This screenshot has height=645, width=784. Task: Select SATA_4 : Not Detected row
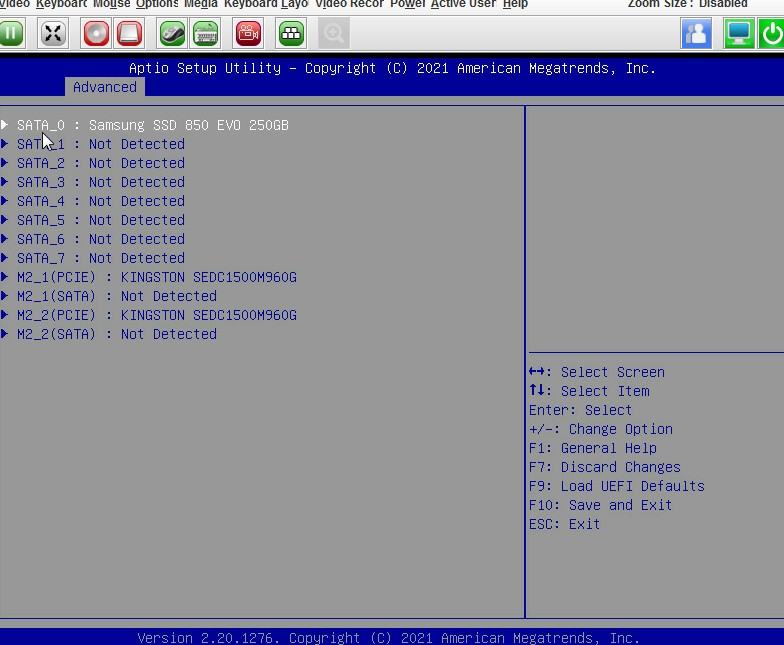click(101, 201)
